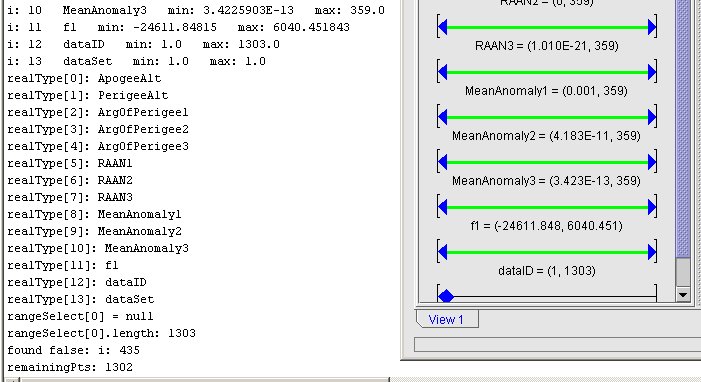Screen dimensions: 701x382
Task: Click the empty status field below the View 1 tab
Action: click(557, 344)
